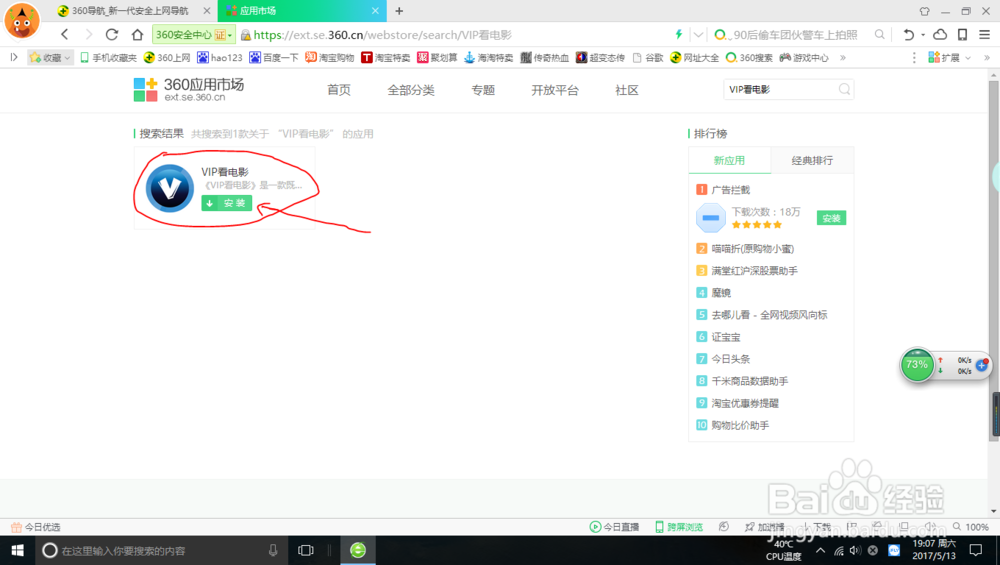This screenshot has width=1000, height=565.
Task: Open the cloud sync icon
Action: (940, 34)
